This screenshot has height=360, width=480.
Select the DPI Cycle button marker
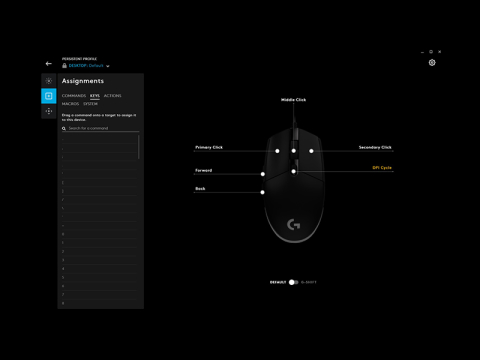[294, 172]
